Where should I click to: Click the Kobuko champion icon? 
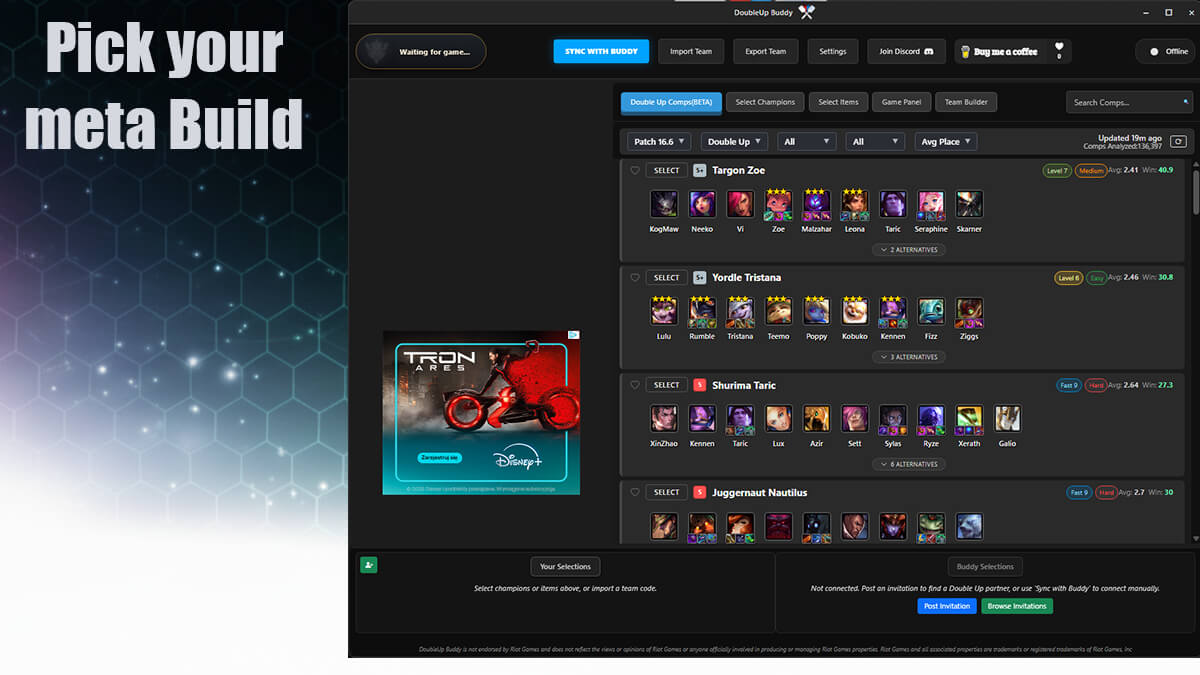coord(854,312)
